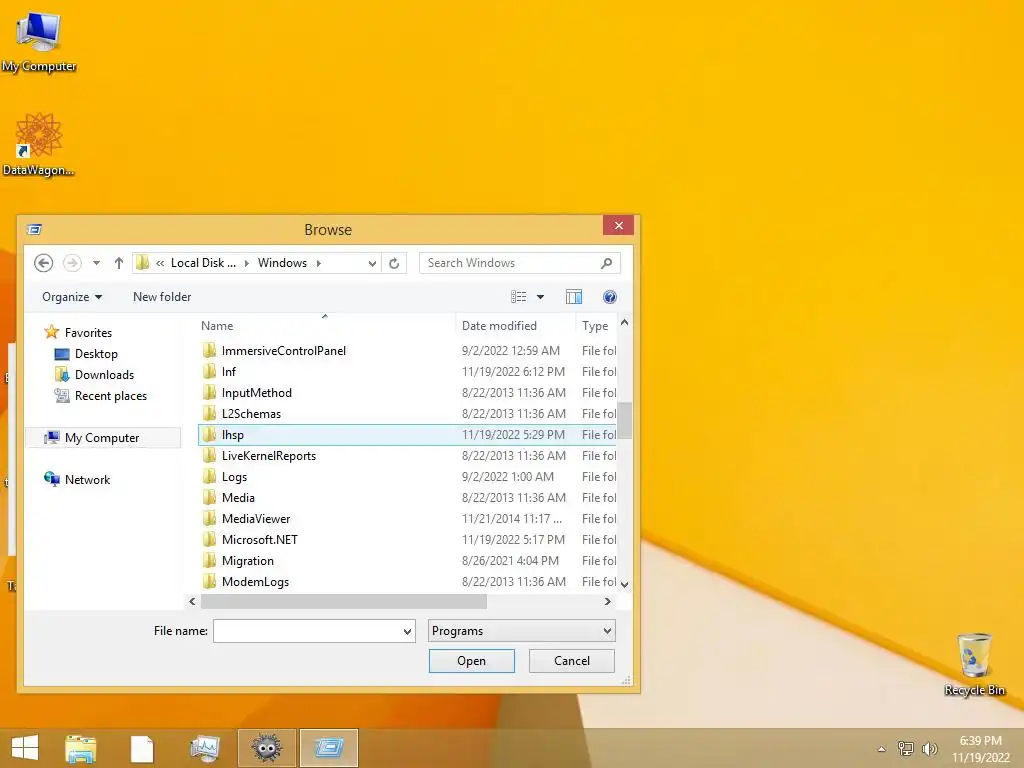Image resolution: width=1024 pixels, height=768 pixels.
Task: Click the Back arrow in the Browse dialog
Action: 43,263
